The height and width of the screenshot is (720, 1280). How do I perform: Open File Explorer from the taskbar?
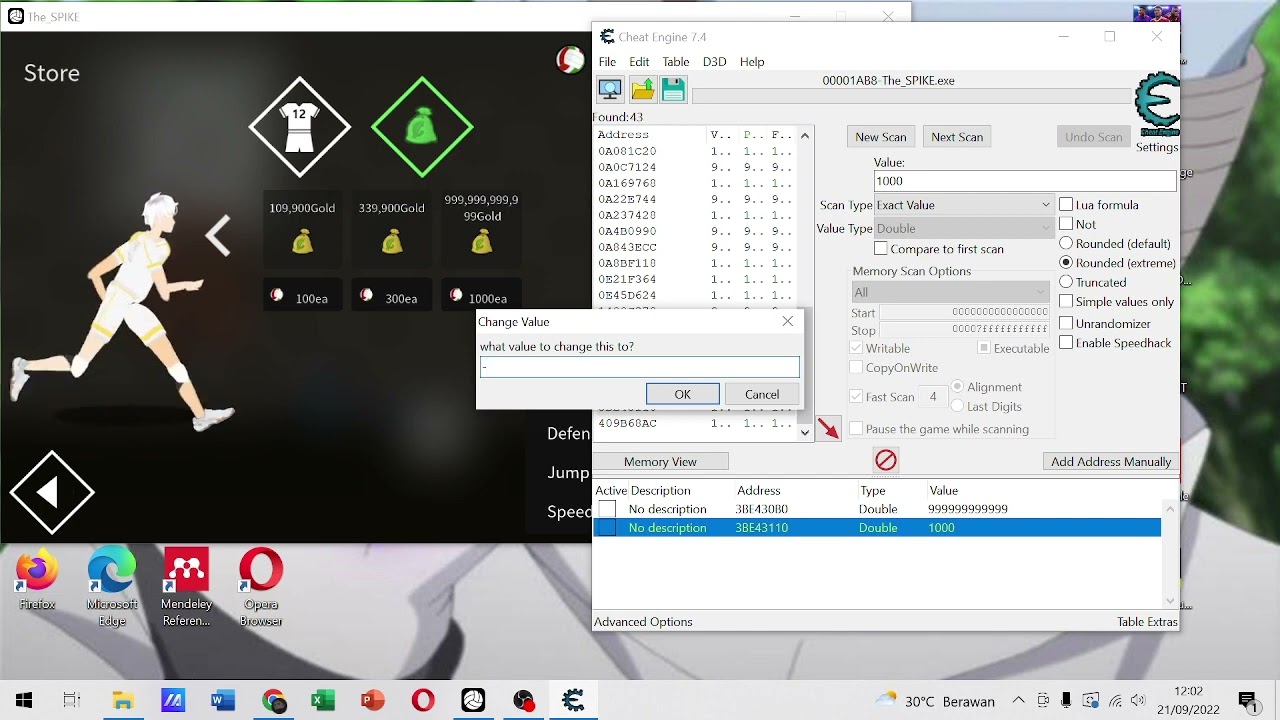(123, 700)
